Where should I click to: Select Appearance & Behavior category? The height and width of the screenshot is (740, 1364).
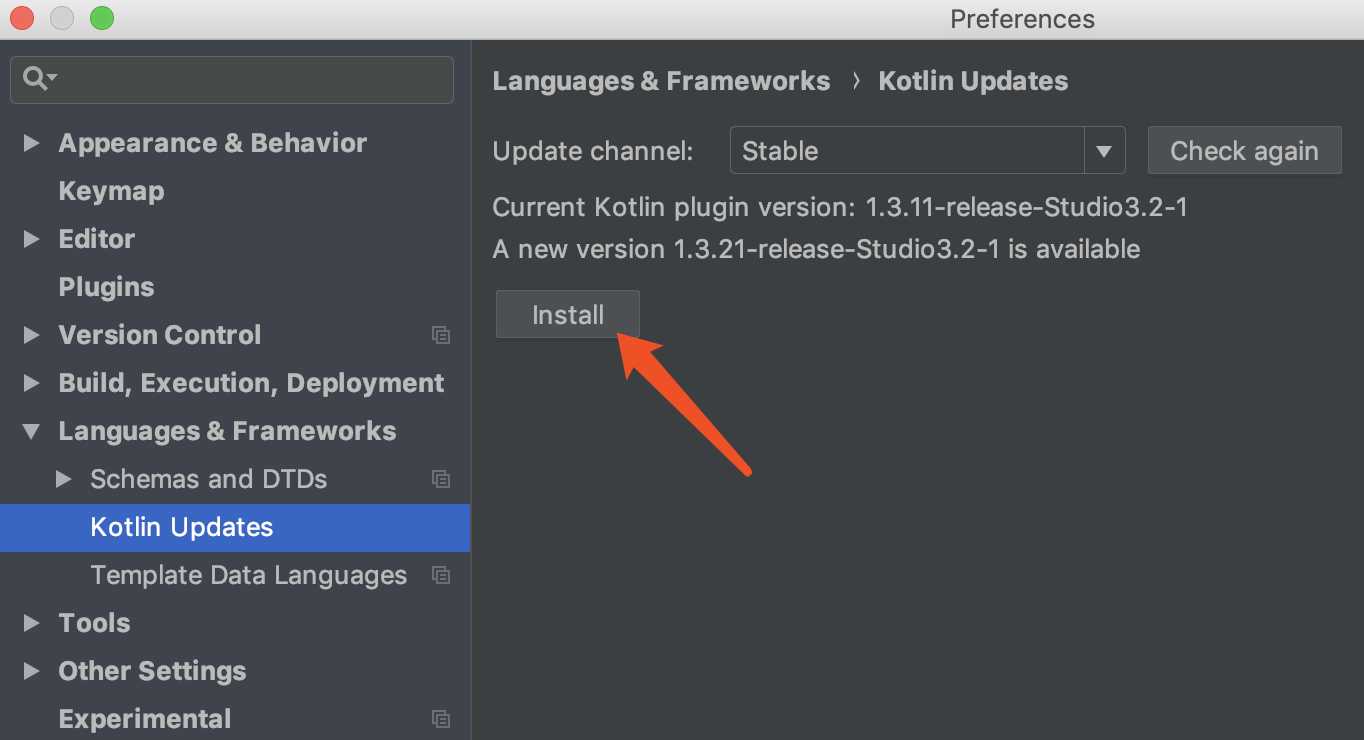212,143
